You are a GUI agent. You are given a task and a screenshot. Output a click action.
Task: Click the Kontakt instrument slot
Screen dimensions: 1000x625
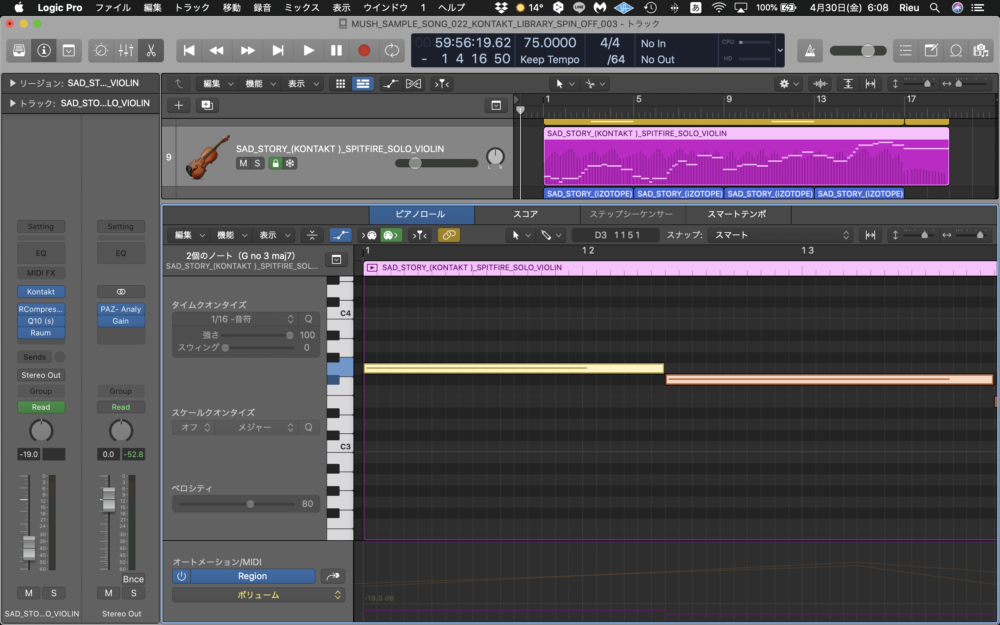40,291
